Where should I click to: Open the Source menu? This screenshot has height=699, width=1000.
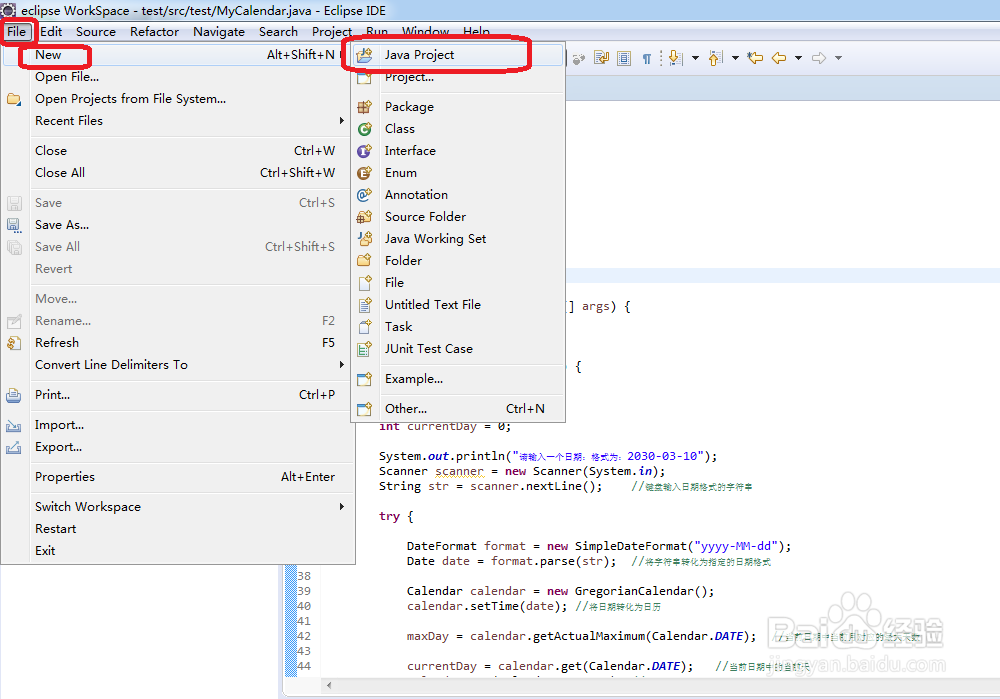point(96,32)
